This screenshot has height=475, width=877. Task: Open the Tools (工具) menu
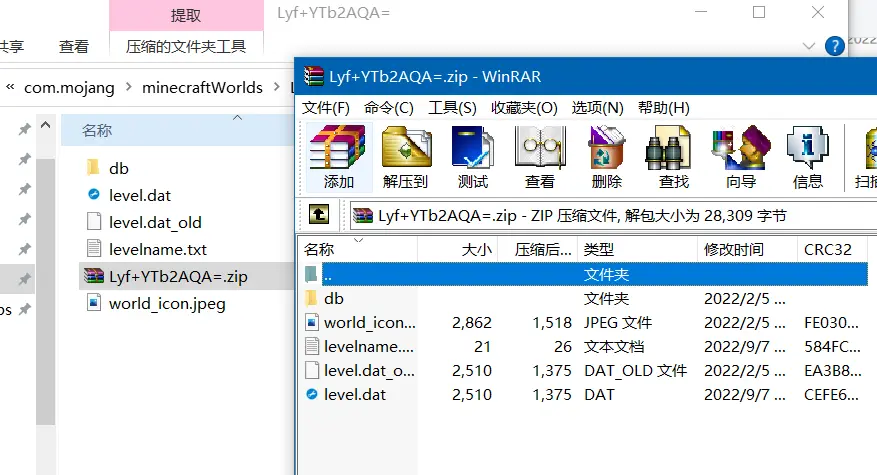[452, 107]
